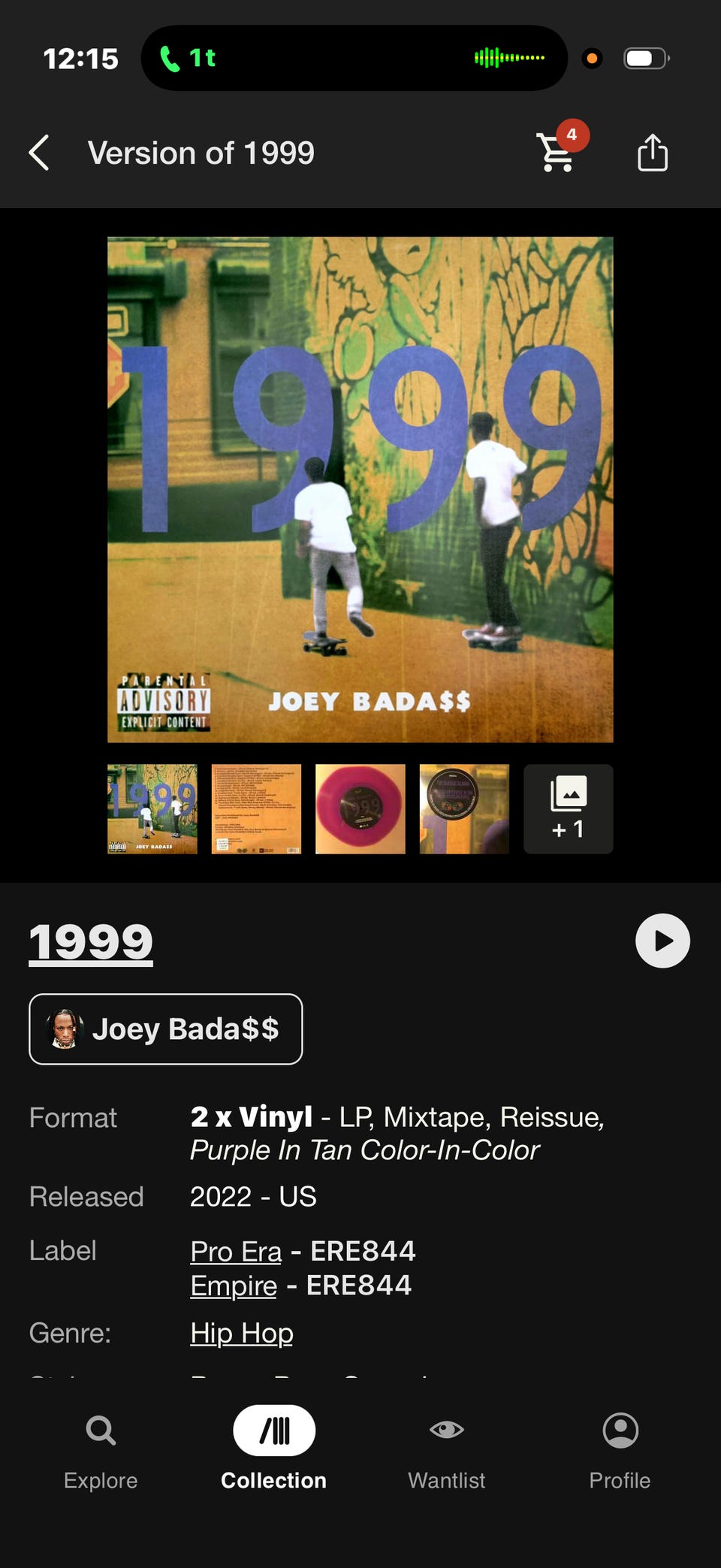Image resolution: width=721 pixels, height=1568 pixels.
Task: Open the +1 more images gallery
Action: tap(569, 809)
